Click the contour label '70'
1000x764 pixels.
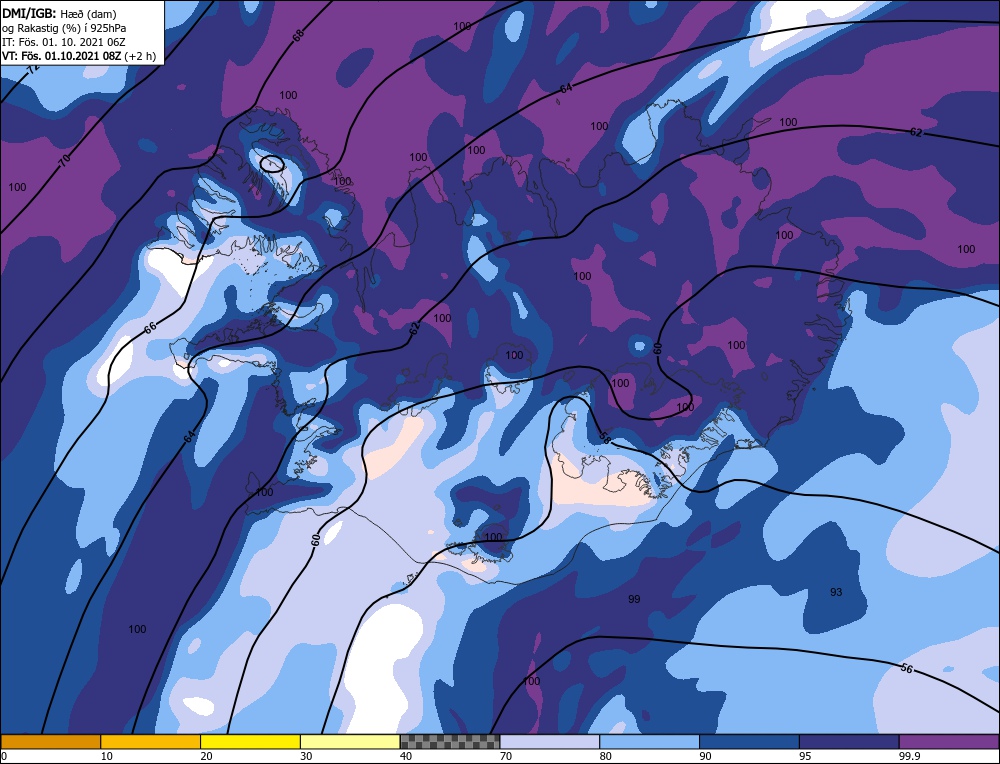click(64, 161)
